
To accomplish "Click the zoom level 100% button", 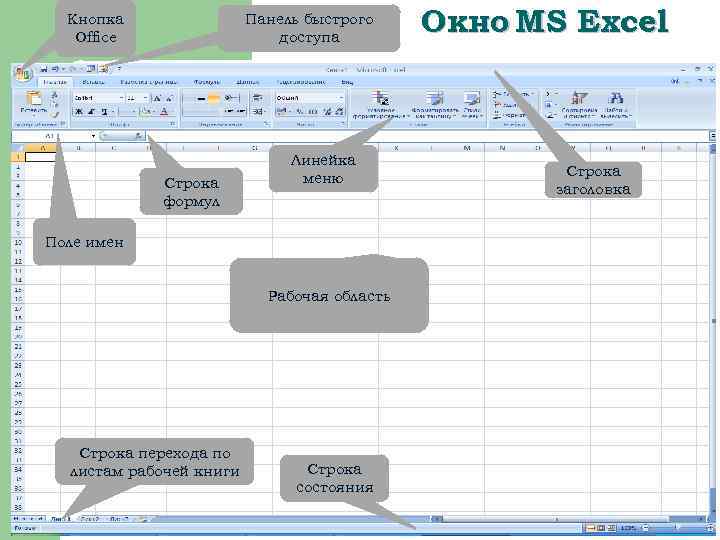I will coord(628,528).
